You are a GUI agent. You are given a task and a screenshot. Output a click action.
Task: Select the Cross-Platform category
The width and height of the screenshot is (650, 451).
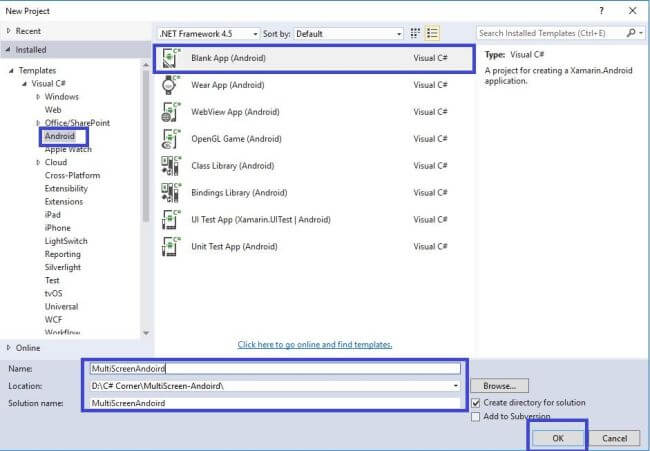tap(73, 175)
